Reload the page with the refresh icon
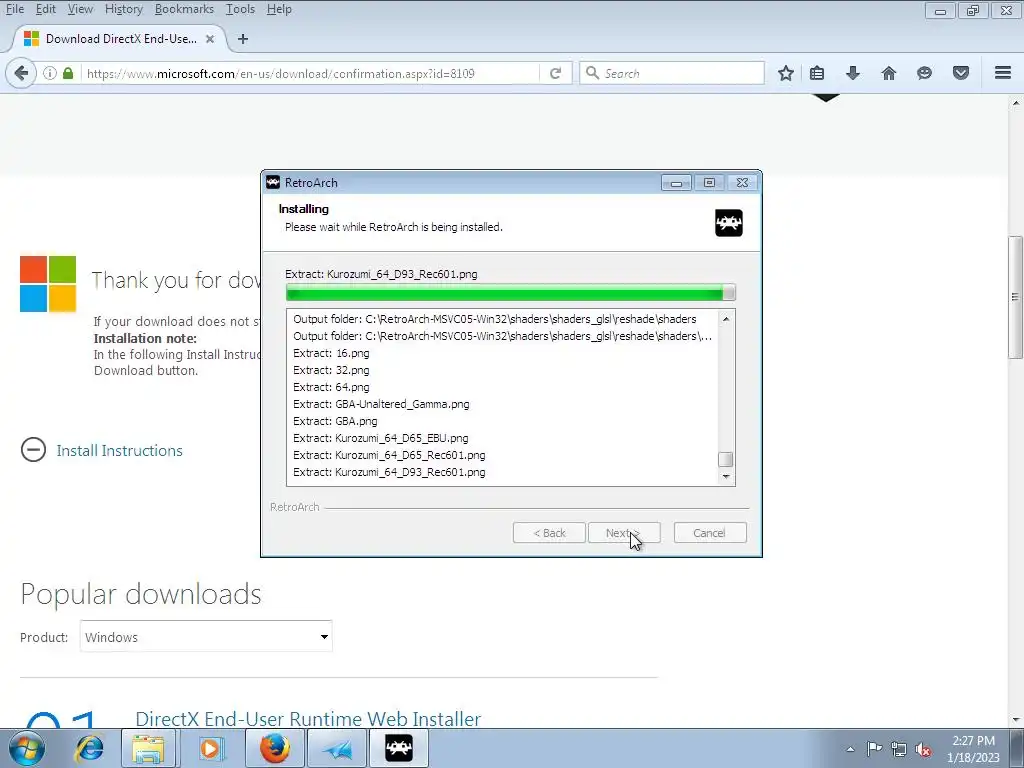The image size is (1024, 768). tap(555, 73)
